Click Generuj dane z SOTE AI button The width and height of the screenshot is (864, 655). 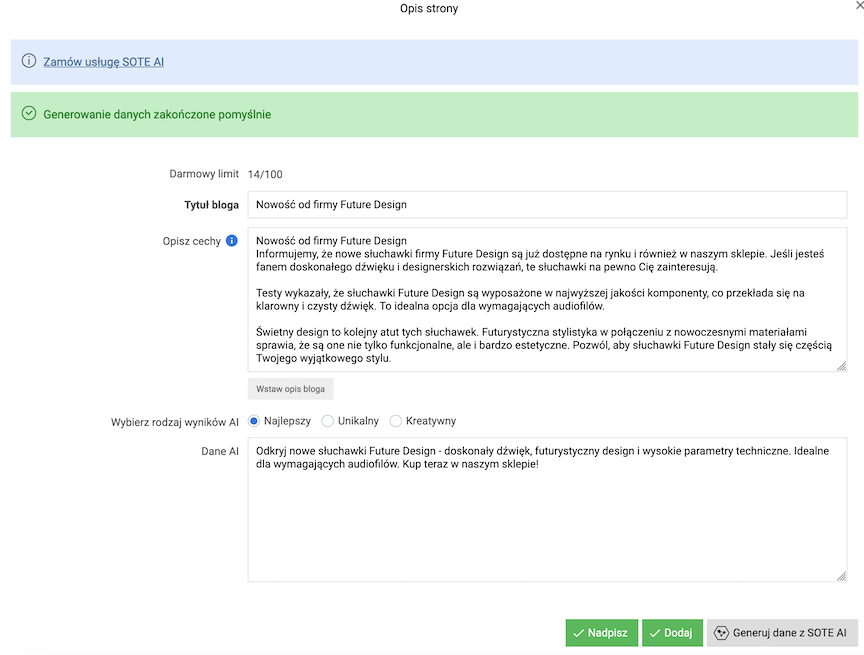click(x=782, y=633)
